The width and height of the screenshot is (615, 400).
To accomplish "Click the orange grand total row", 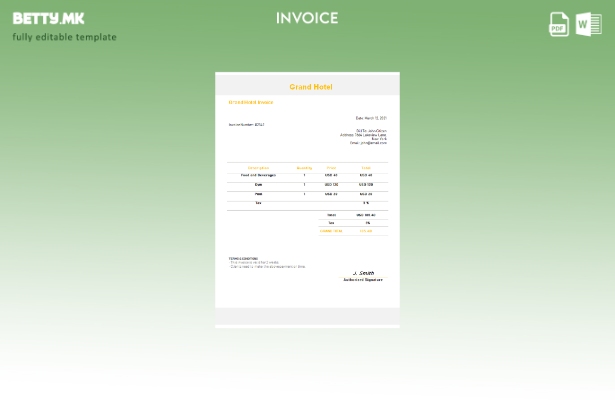I will coord(345,231).
